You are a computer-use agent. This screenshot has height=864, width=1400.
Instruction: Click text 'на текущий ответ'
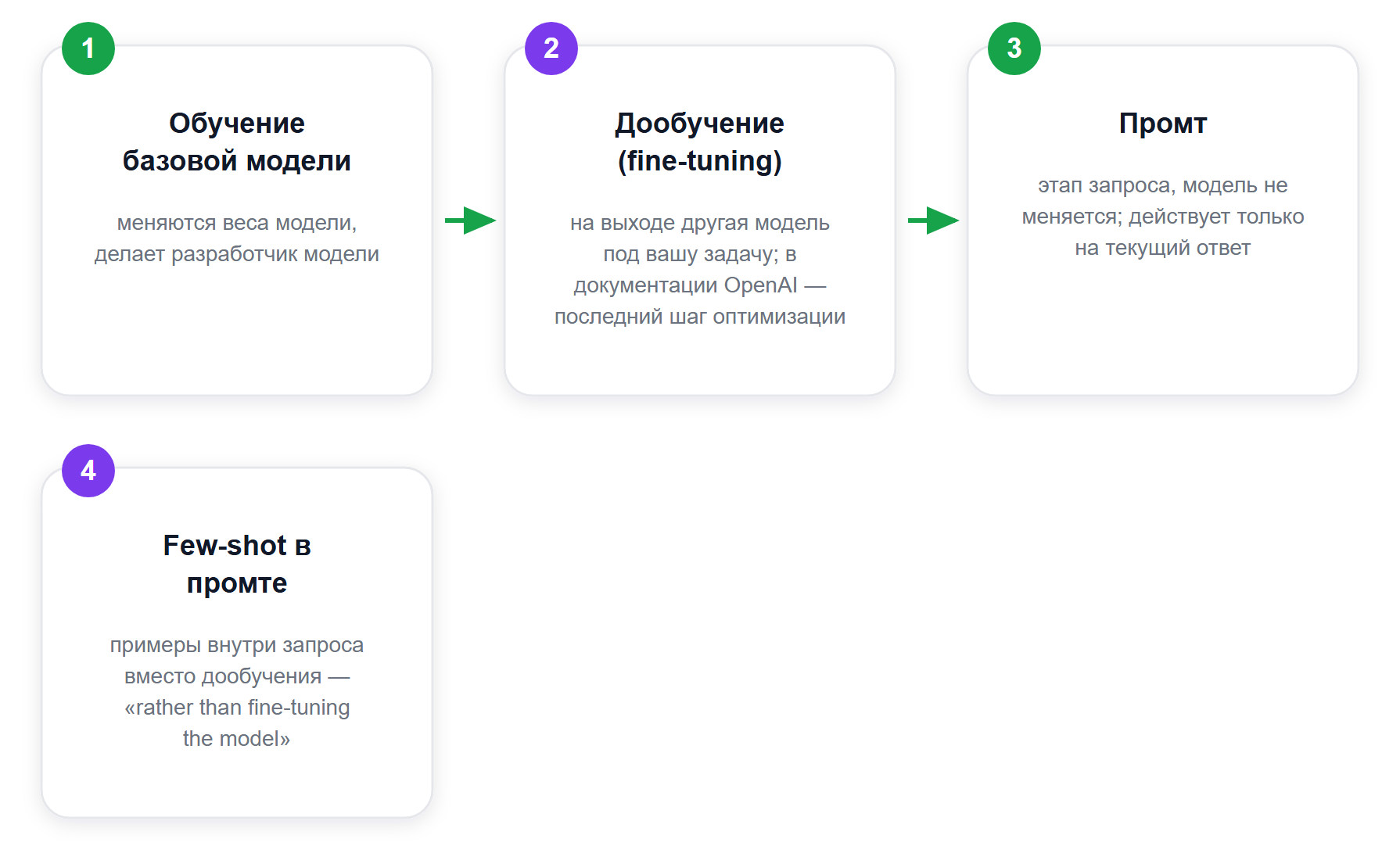tap(1163, 248)
